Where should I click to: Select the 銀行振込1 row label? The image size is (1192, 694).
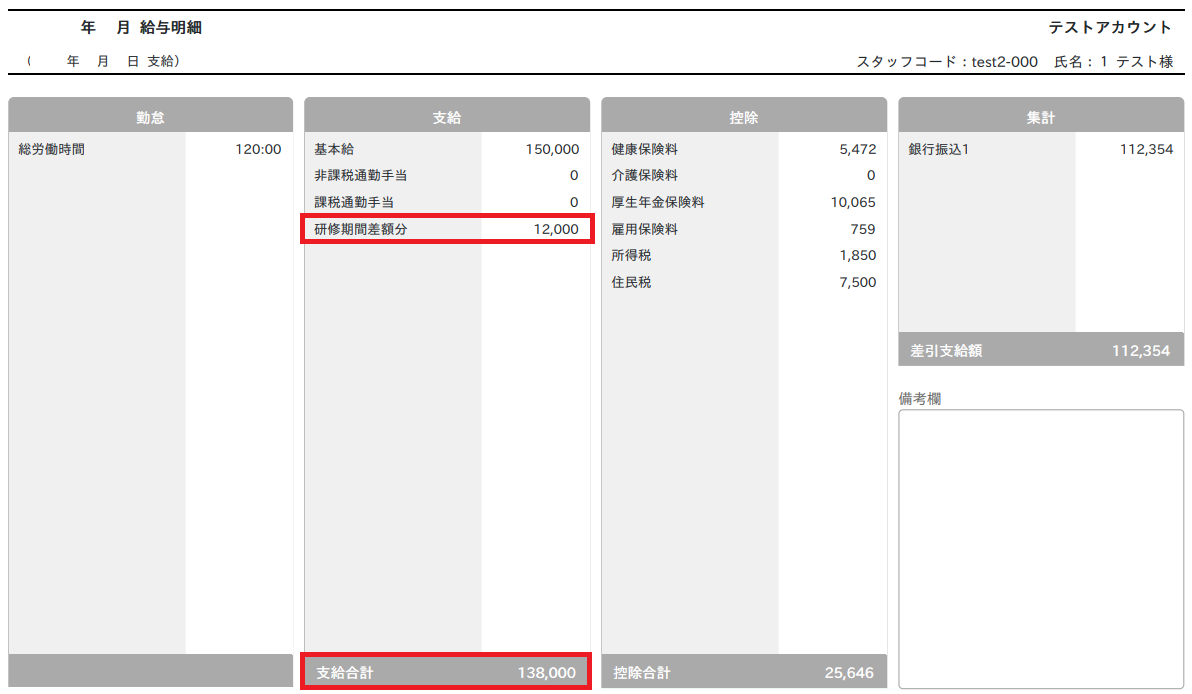938,149
